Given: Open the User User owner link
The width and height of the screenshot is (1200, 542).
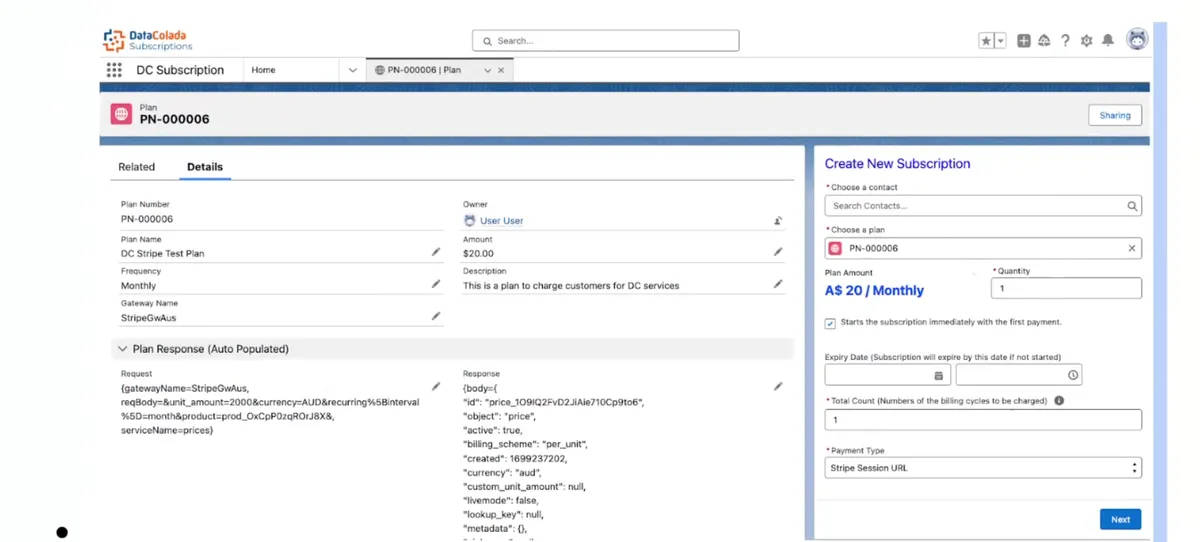Looking at the screenshot, I should pos(501,221).
